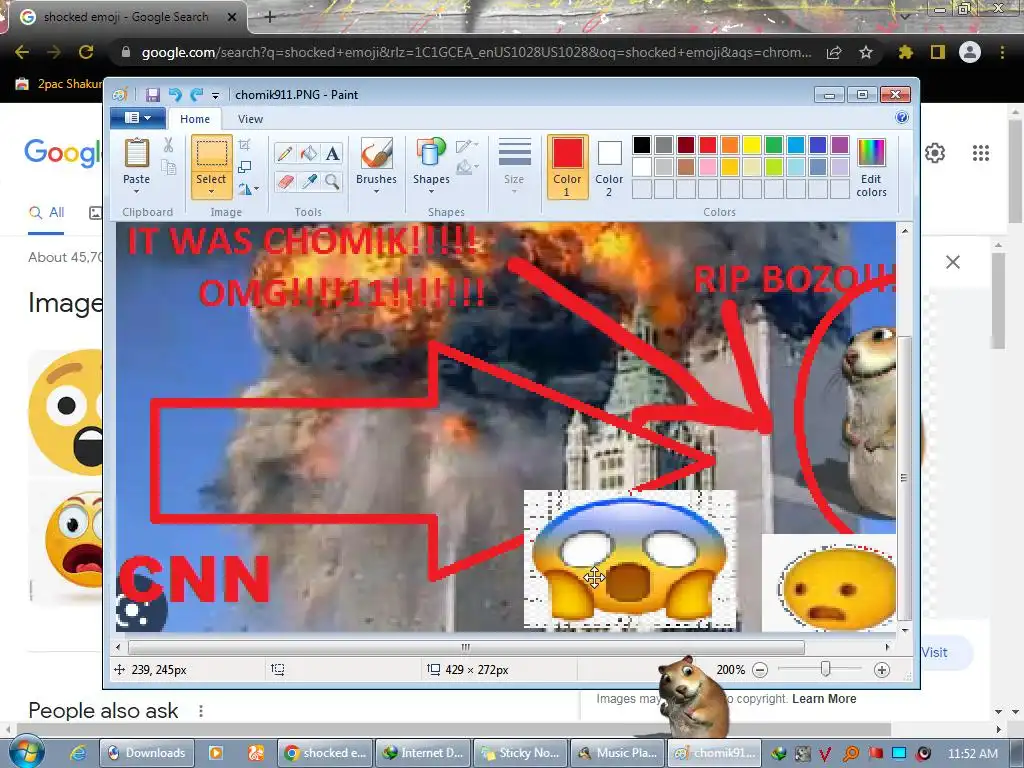Screen dimensions: 1024x768
Task: Click the Cut scissors icon in Clipboard
Action: coord(168,145)
